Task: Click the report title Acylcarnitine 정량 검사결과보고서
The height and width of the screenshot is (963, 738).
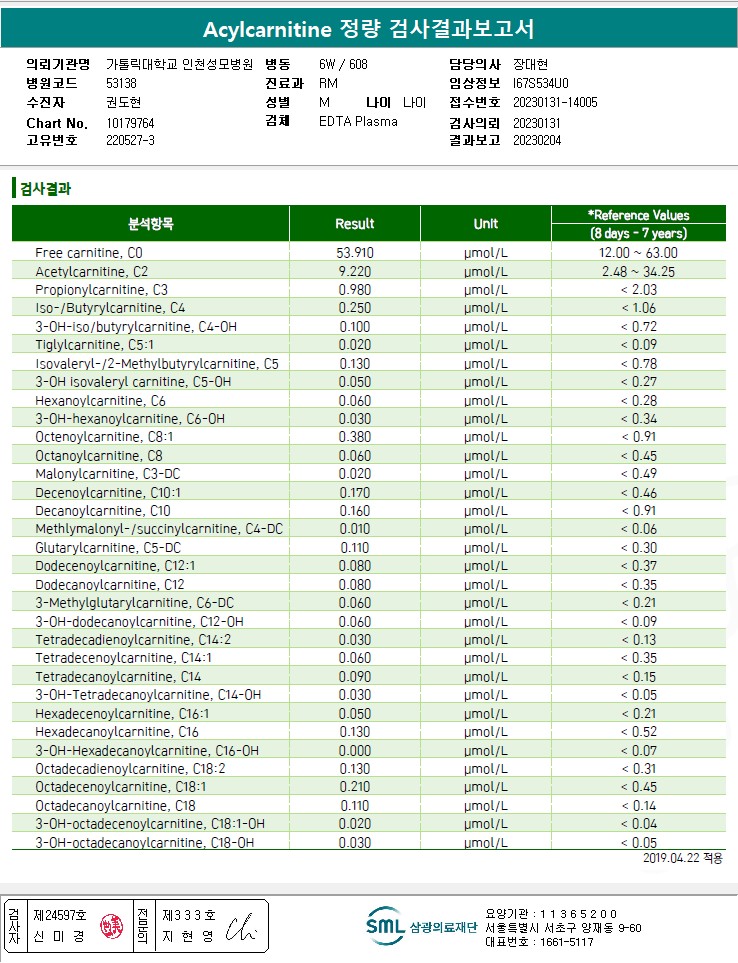Action: click(x=369, y=29)
